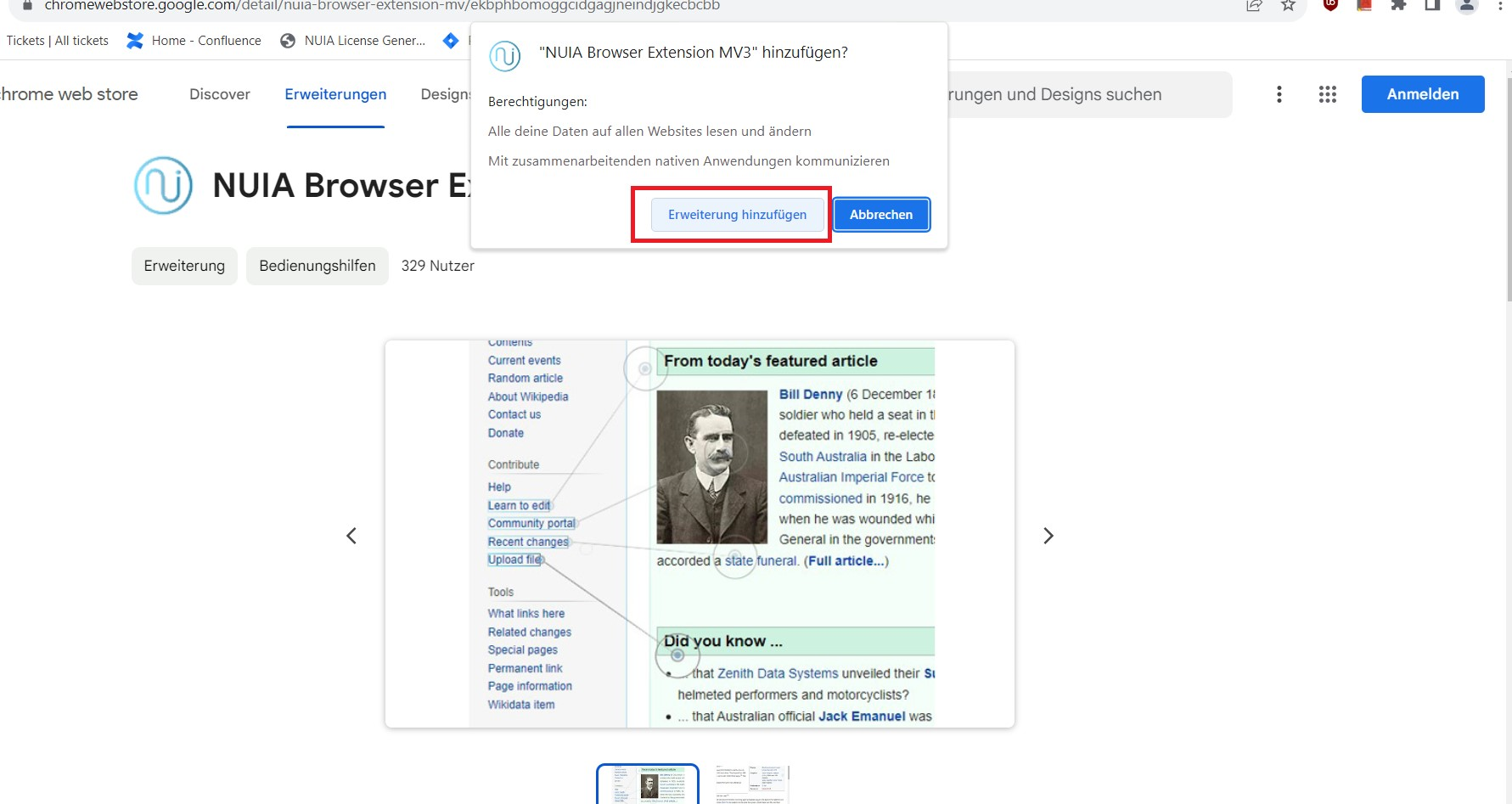This screenshot has height=804, width=1512.
Task: Advance the screenshot carousel with right arrow
Action: (1048, 536)
